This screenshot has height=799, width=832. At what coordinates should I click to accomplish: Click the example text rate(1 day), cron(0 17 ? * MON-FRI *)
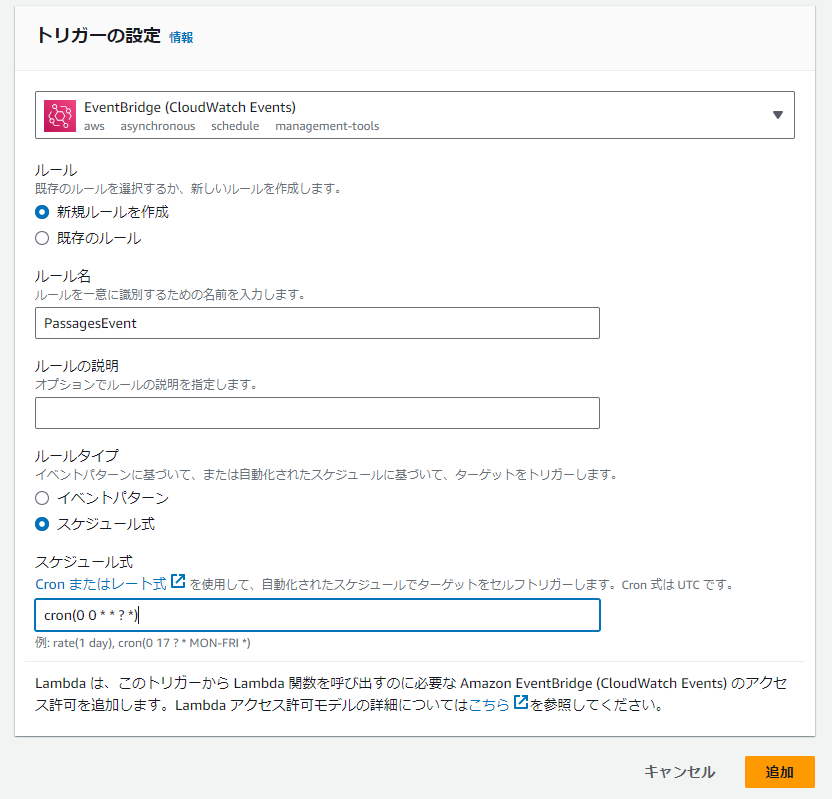click(x=152, y=643)
